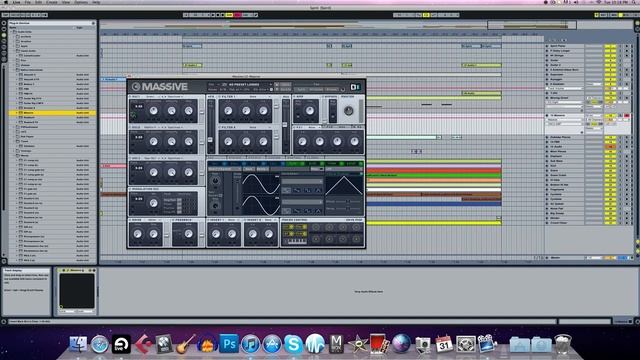The width and height of the screenshot is (640, 360).
Task: Click the LFO Amp knob in Massive
Action: [215, 205]
